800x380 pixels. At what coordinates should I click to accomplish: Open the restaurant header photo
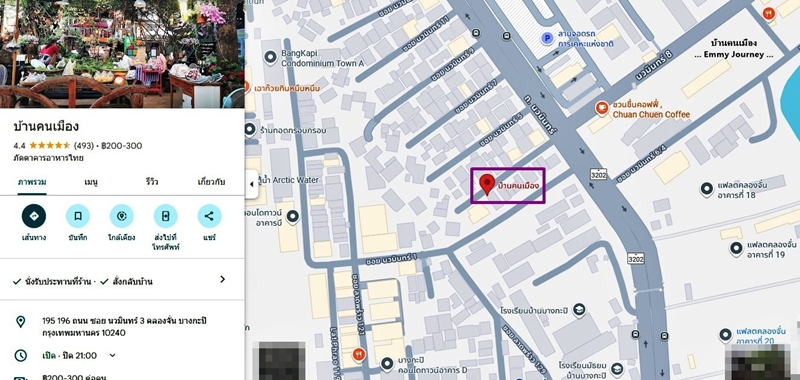point(122,54)
